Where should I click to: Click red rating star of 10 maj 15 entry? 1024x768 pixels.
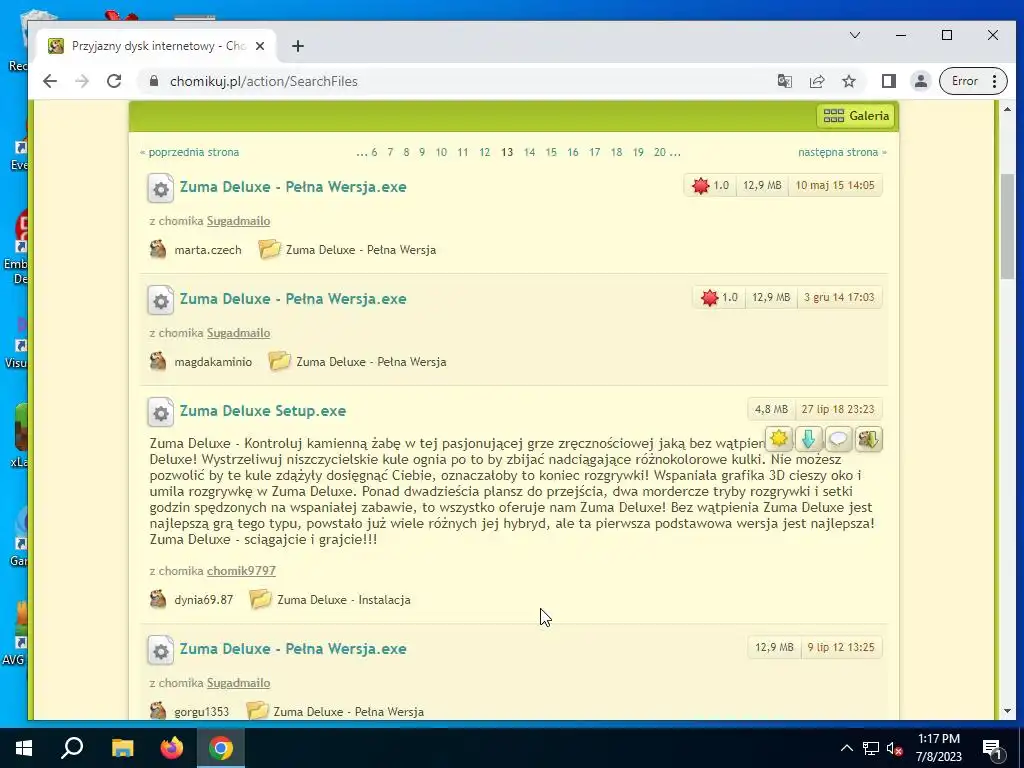point(701,185)
